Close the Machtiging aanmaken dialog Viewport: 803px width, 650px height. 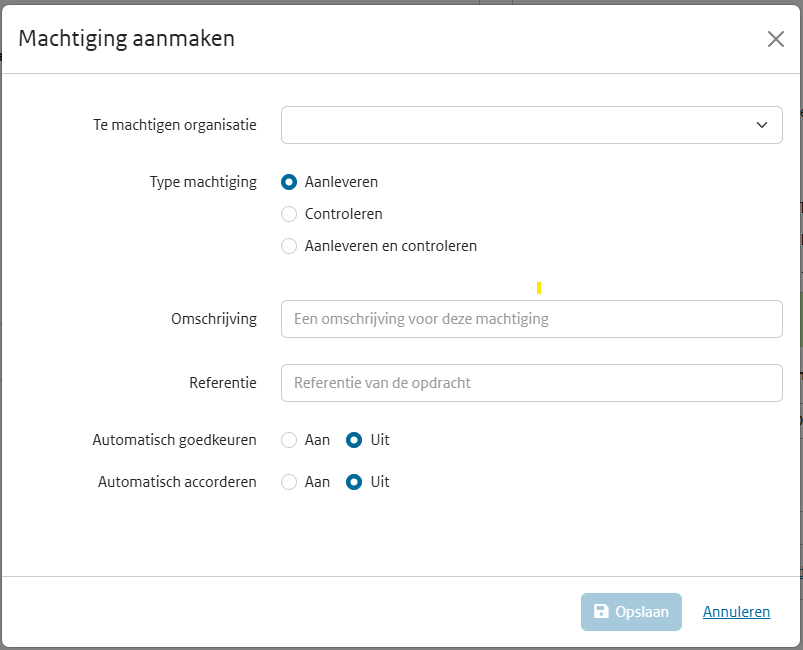775,39
